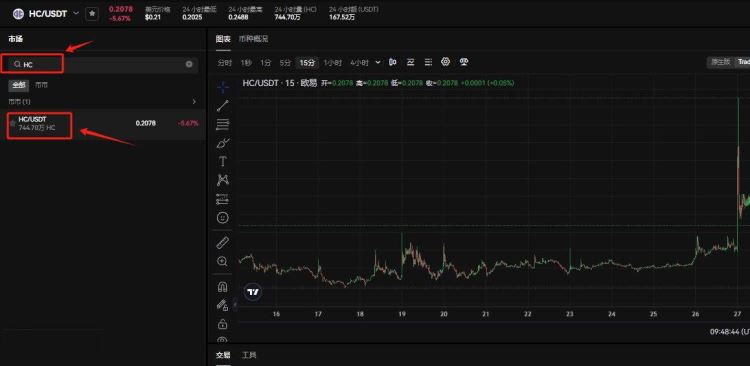Open chart settings gear icon
Viewport: 750px width, 366px height.
(x=446, y=62)
